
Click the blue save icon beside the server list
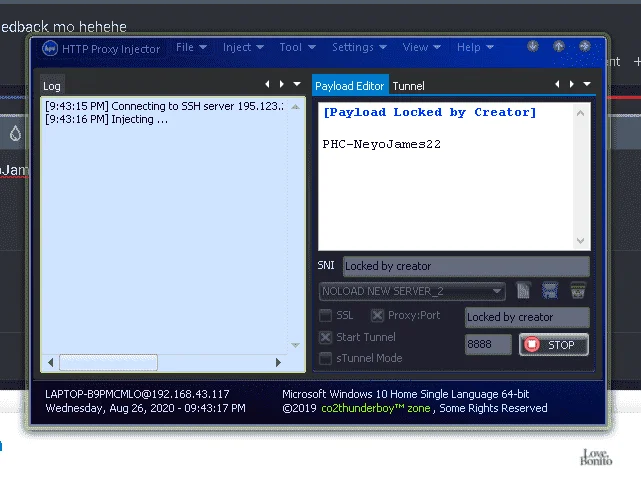550,291
